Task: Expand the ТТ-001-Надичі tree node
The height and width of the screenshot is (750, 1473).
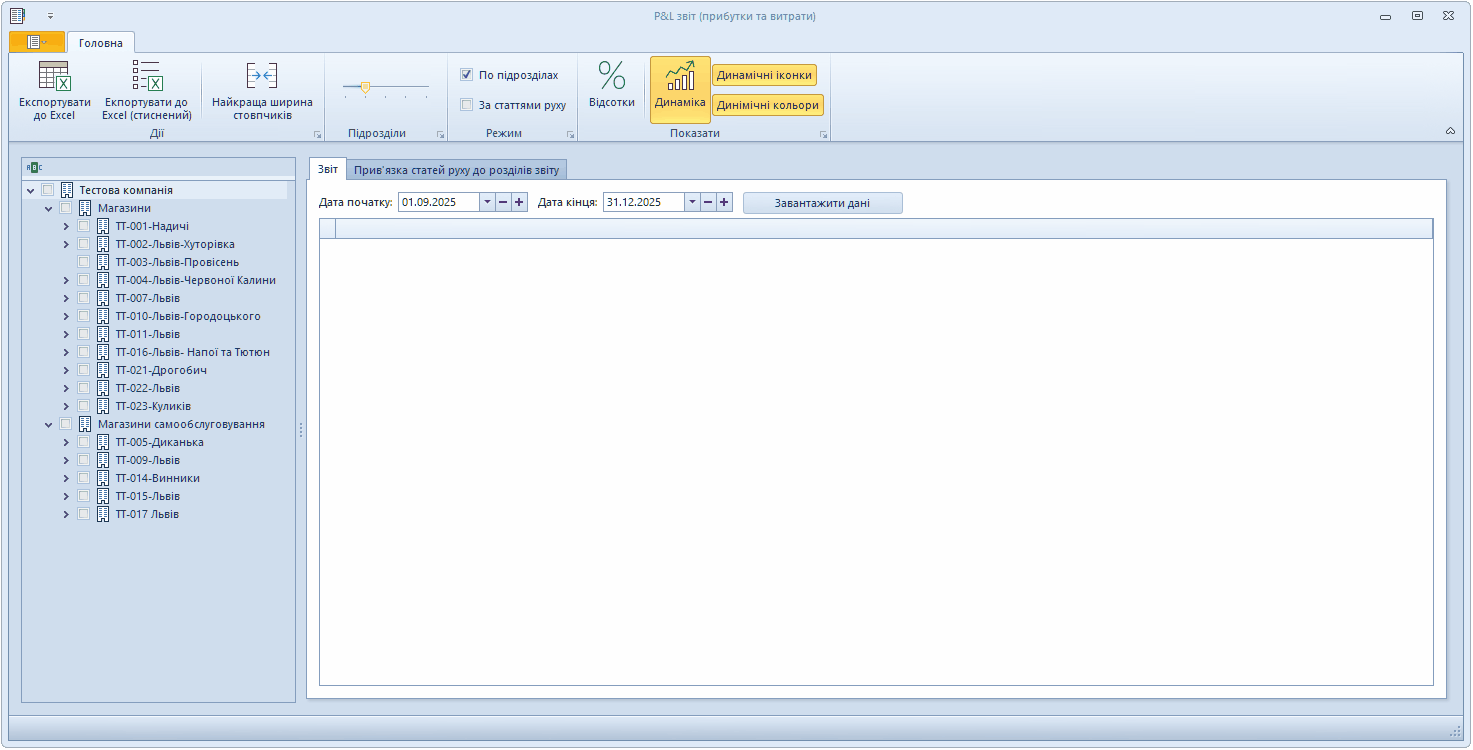Action: pyautogui.click(x=66, y=226)
